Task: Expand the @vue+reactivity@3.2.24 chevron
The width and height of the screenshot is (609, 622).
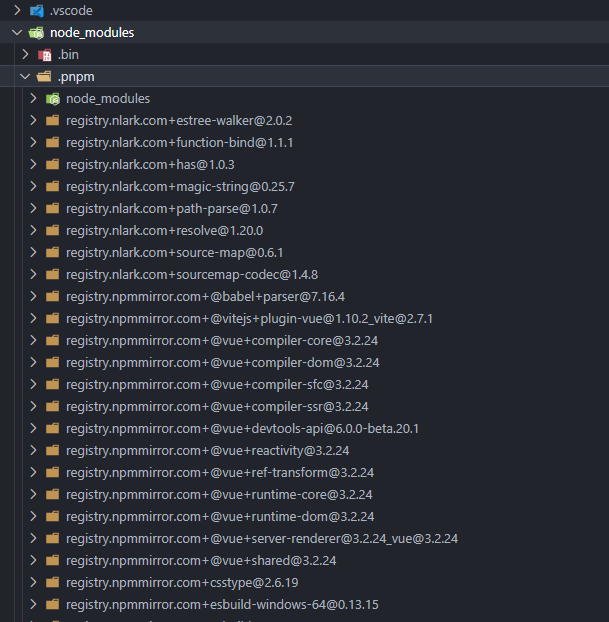Action: (x=34, y=451)
